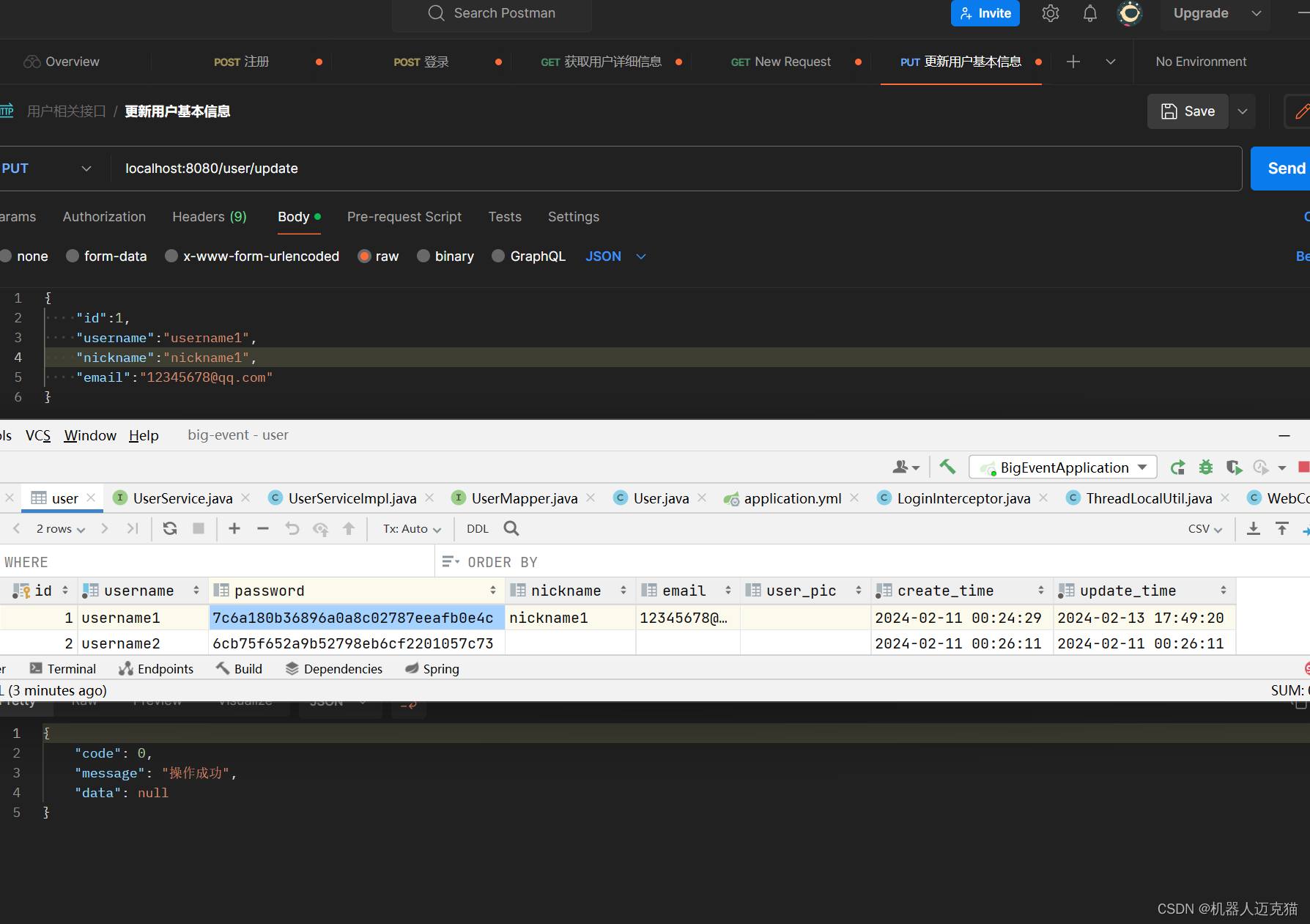Open the Tx: Auto transaction mode dropdown
The image size is (1310, 924).
click(412, 529)
